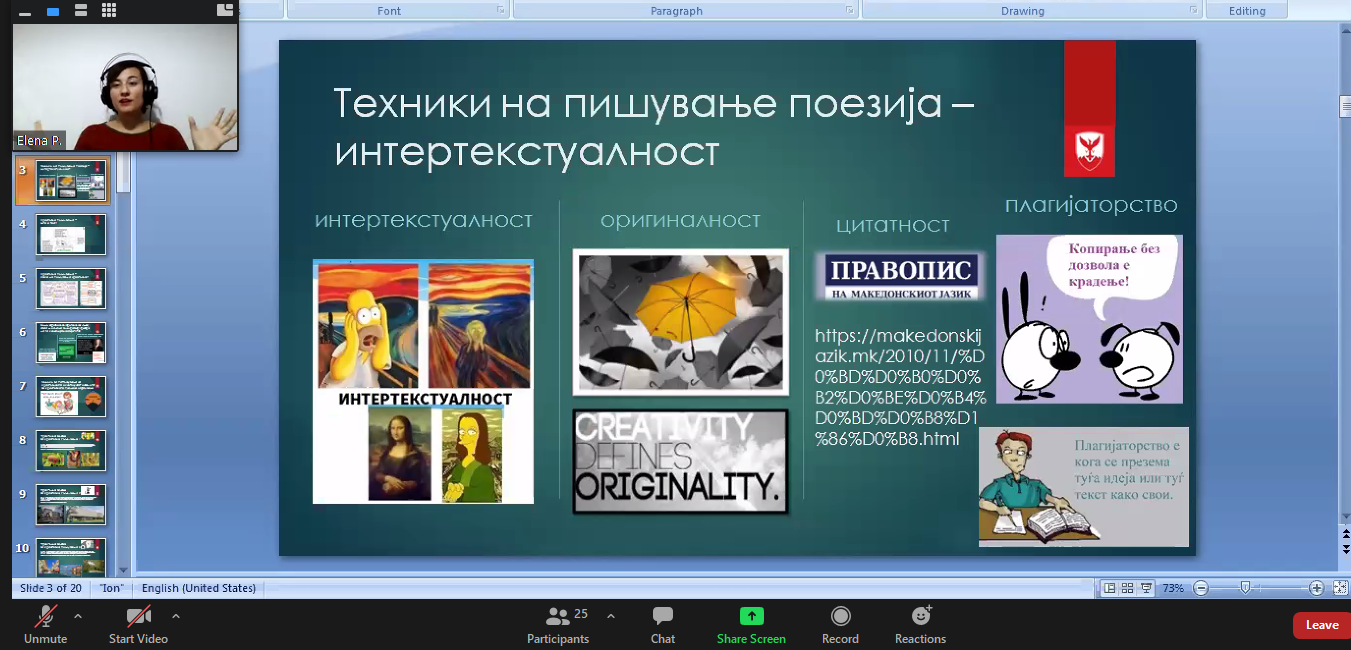The image size is (1351, 650).
Task: Open Font group dialog launcher
Action: coord(500,10)
